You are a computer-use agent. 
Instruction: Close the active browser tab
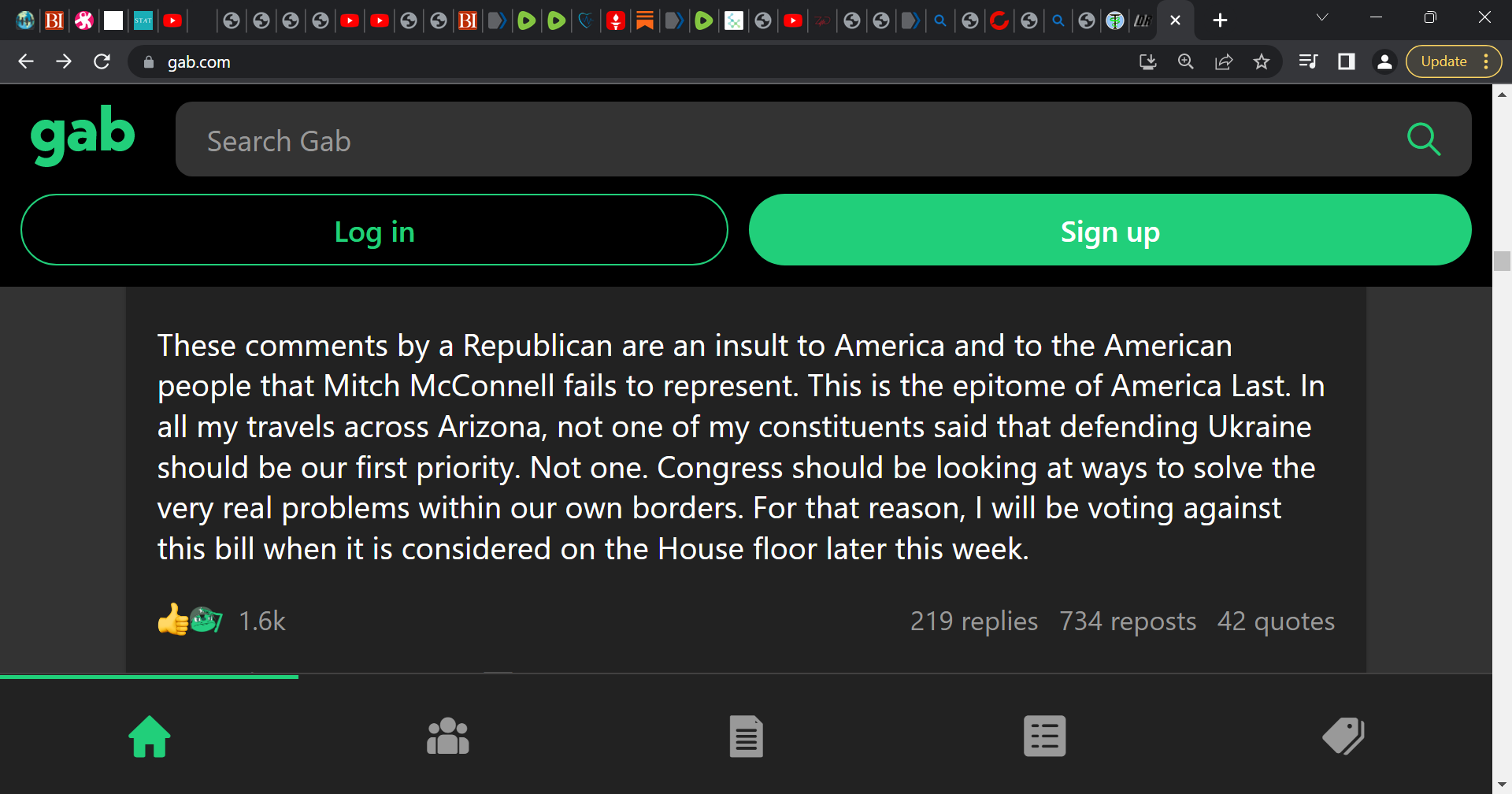click(1175, 20)
